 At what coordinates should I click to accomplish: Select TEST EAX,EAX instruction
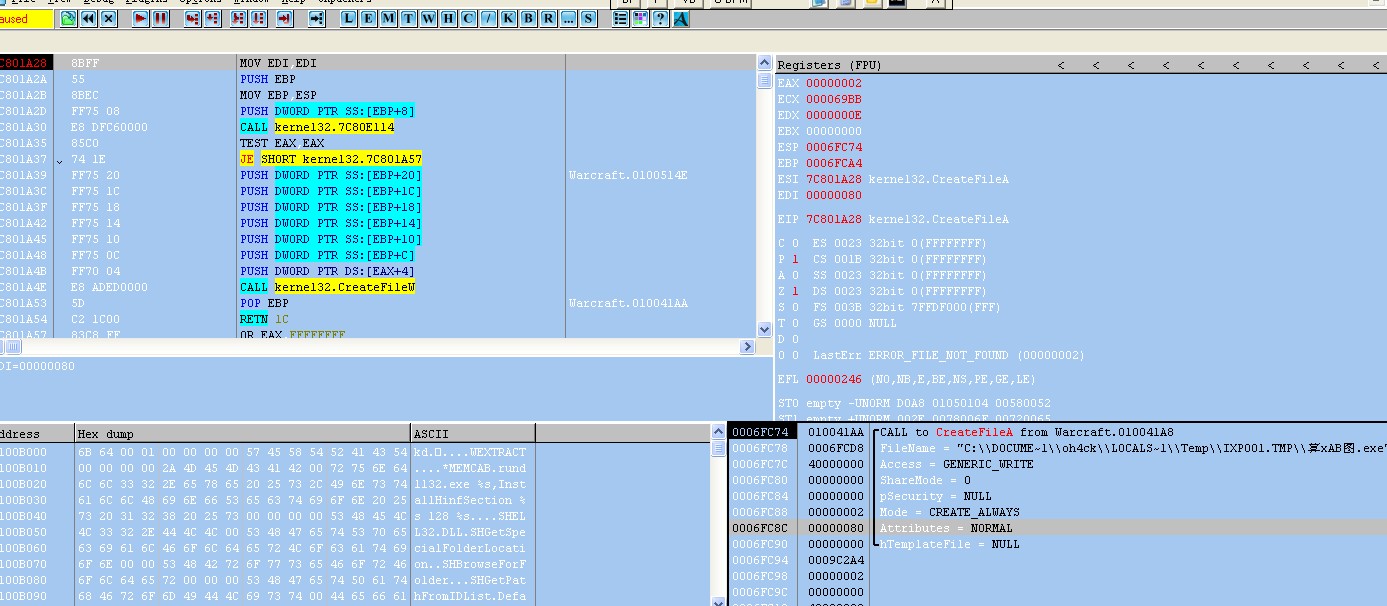[282, 143]
